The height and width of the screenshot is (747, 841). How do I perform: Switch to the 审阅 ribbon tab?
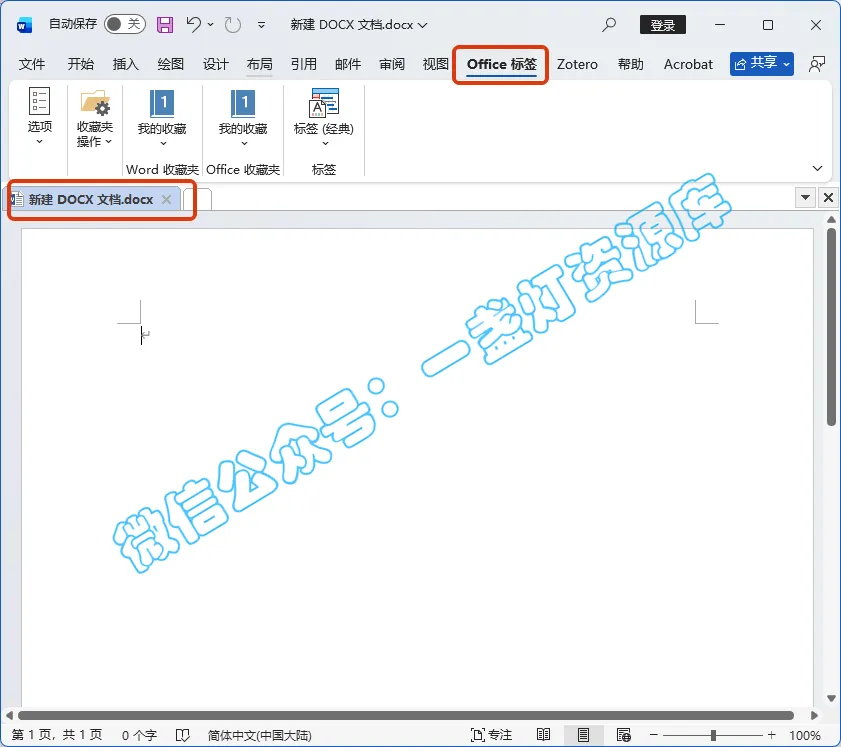(392, 64)
